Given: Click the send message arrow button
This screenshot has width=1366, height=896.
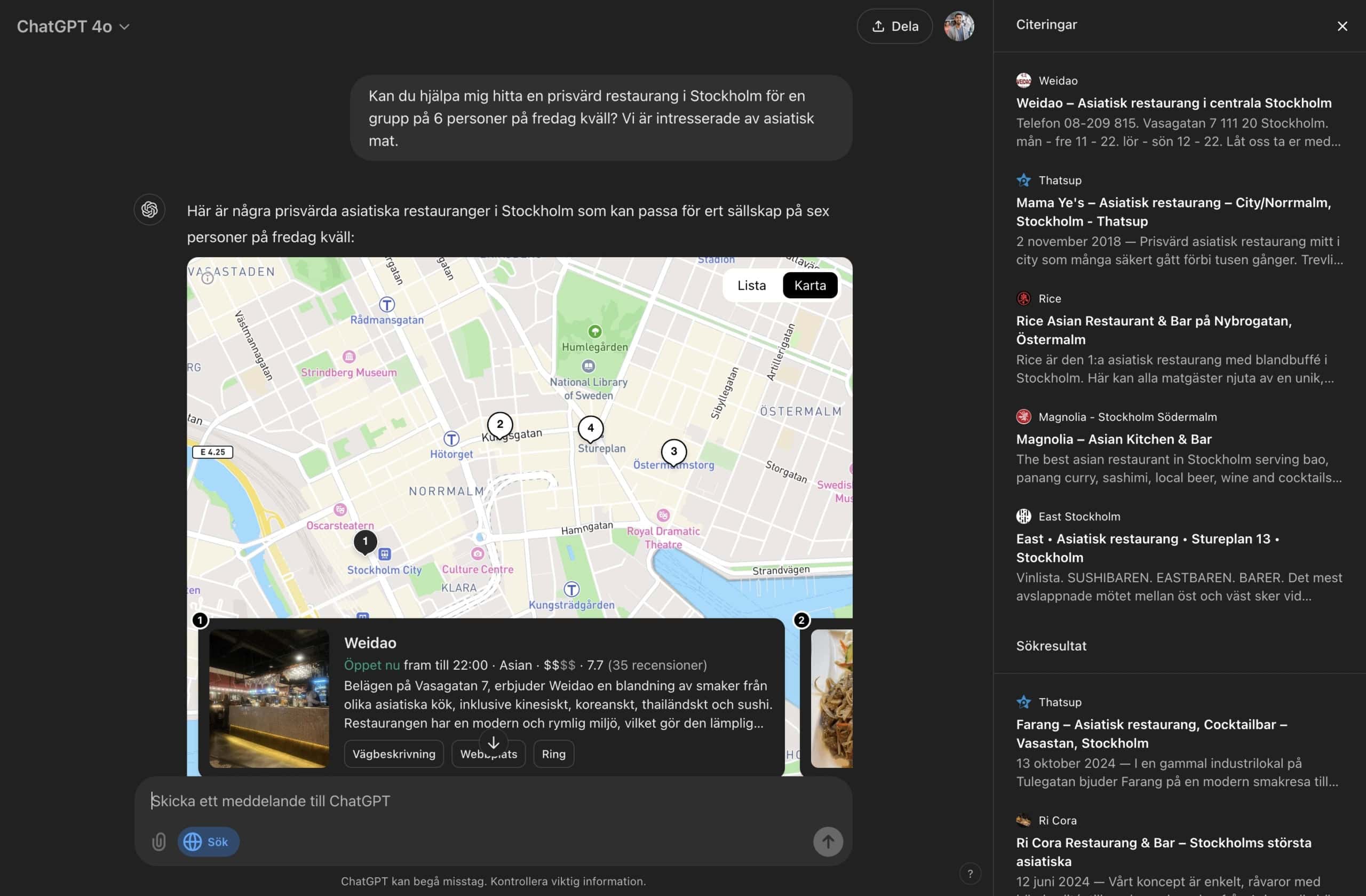Looking at the screenshot, I should 828,842.
